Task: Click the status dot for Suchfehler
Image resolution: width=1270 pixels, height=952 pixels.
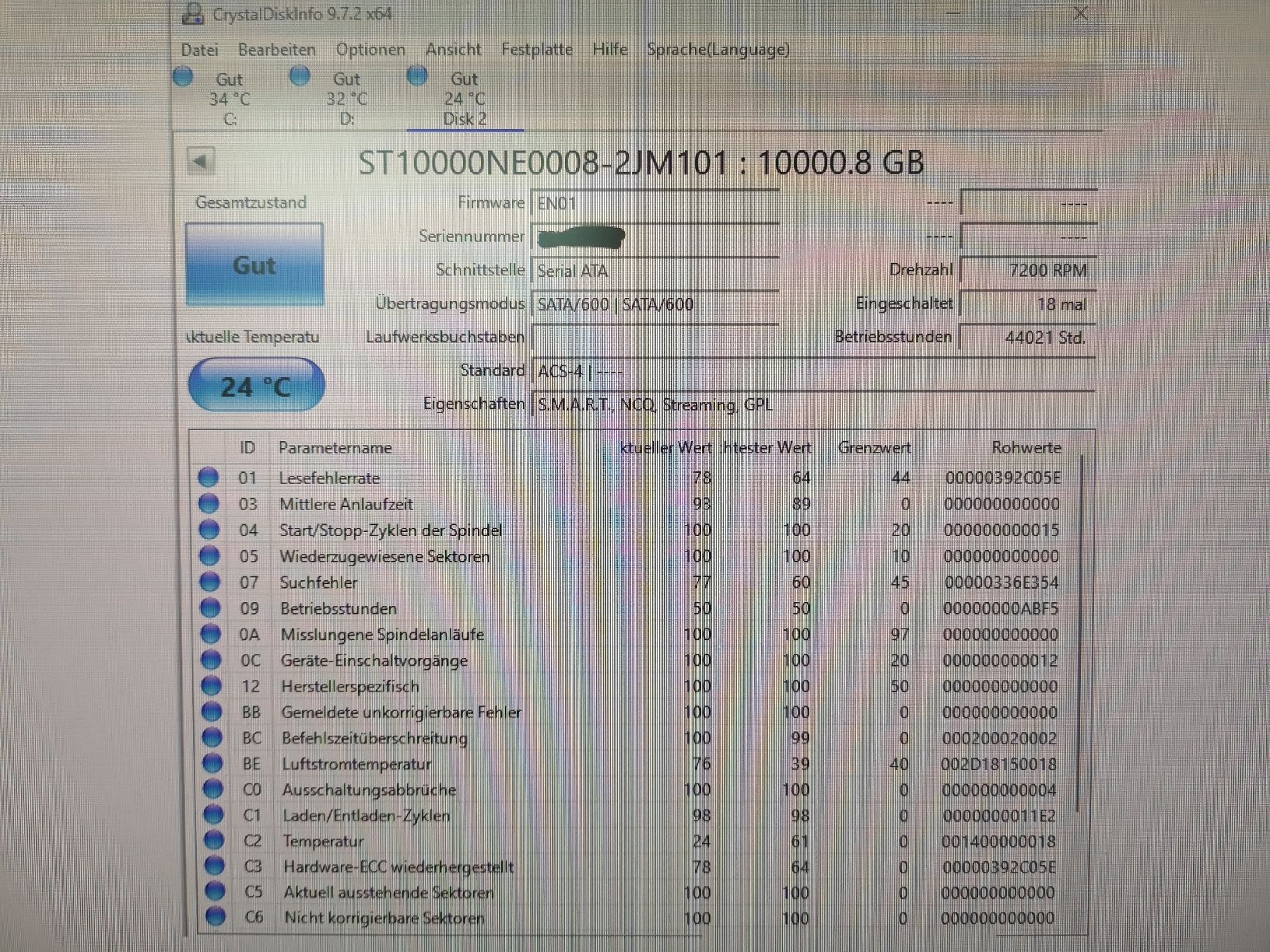Action: [x=209, y=582]
